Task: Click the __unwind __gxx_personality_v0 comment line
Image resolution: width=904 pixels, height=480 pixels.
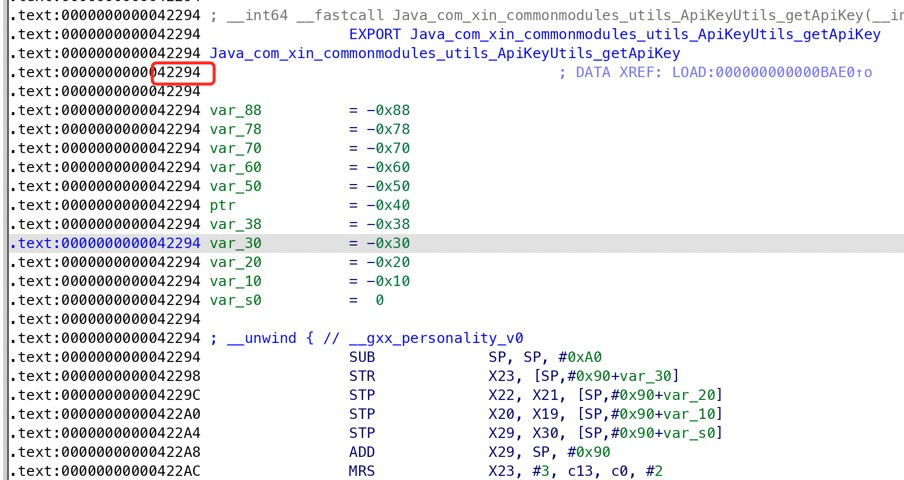Action: (366, 338)
